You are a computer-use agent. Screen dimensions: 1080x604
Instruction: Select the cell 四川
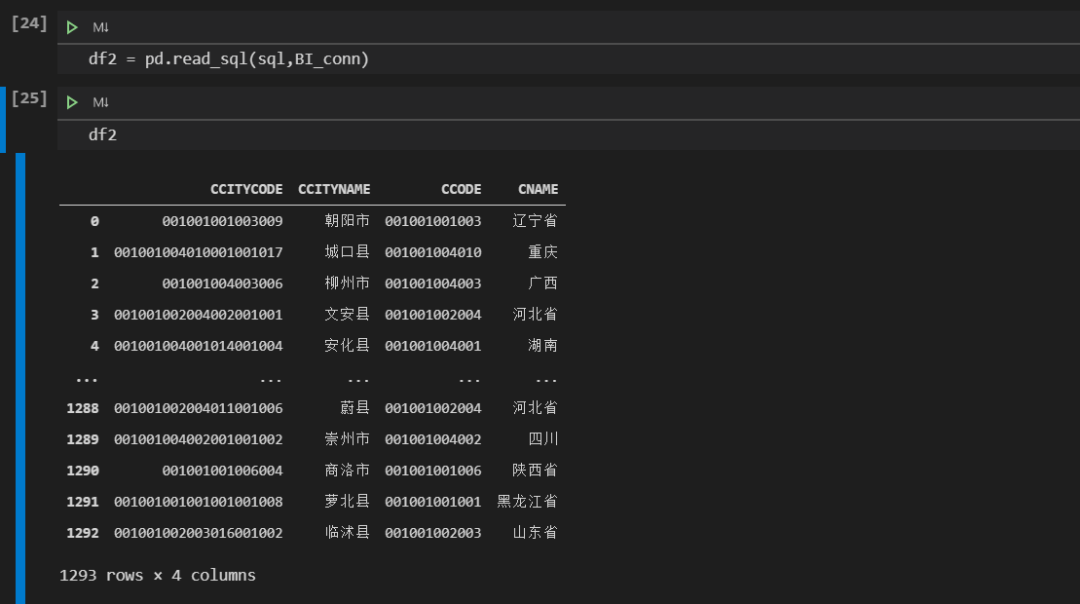[x=543, y=439]
